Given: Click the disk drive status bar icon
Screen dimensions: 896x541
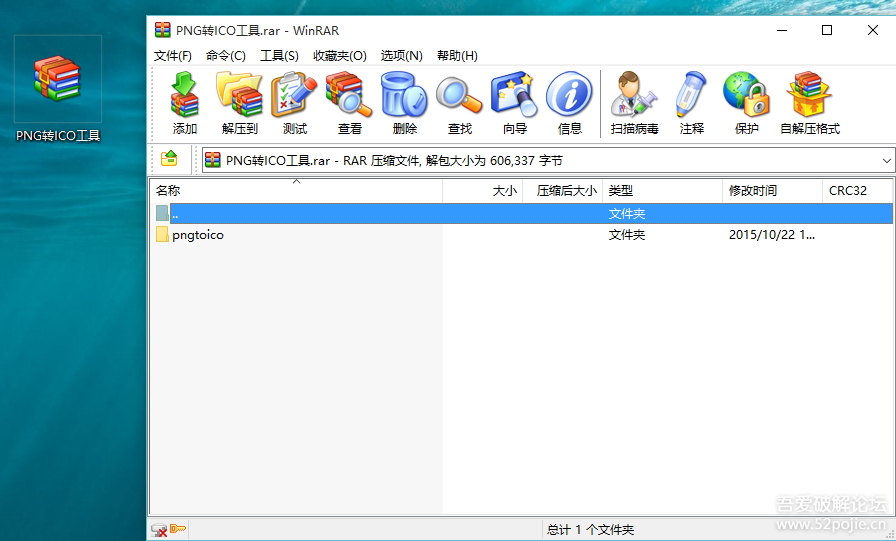Looking at the screenshot, I should 159,530.
